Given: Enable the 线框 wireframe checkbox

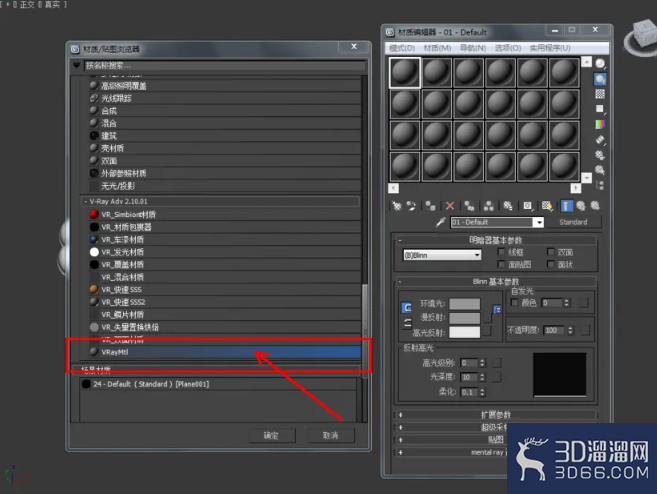Looking at the screenshot, I should (501, 252).
